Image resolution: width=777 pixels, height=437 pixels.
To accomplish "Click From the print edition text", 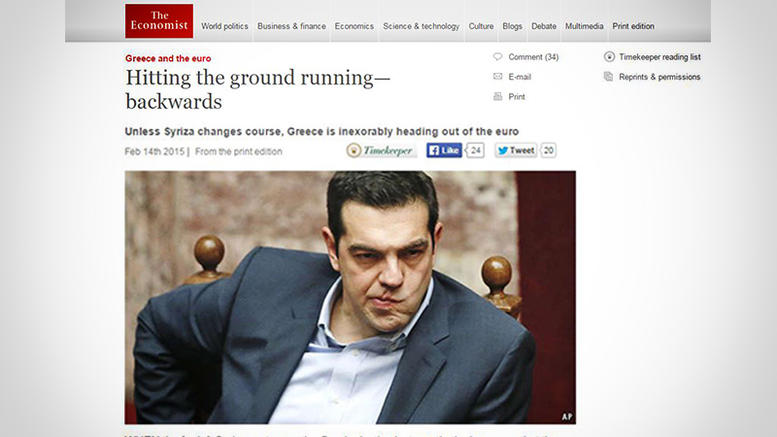I will [238, 152].
